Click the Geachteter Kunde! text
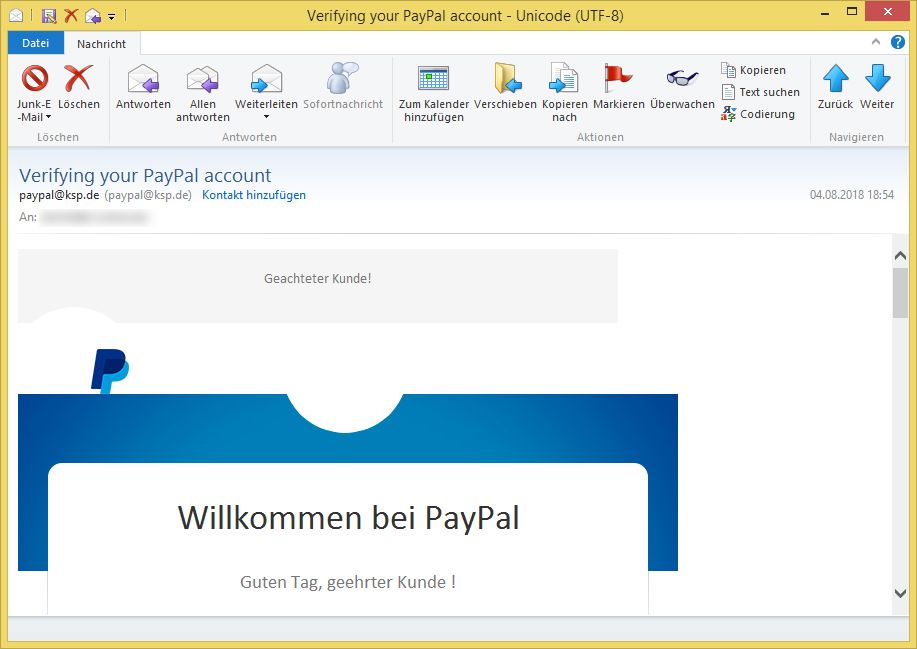917x649 pixels. point(318,278)
